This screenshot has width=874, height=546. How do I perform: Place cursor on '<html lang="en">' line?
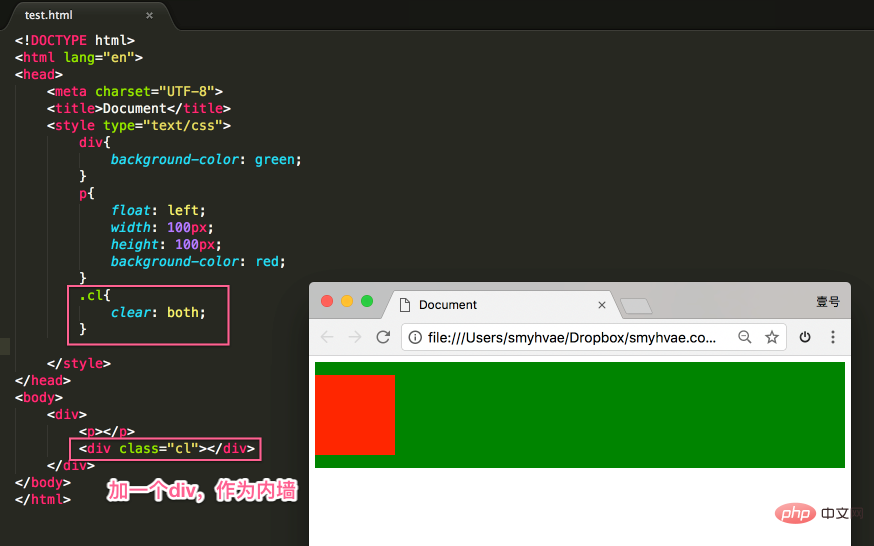tap(79, 57)
